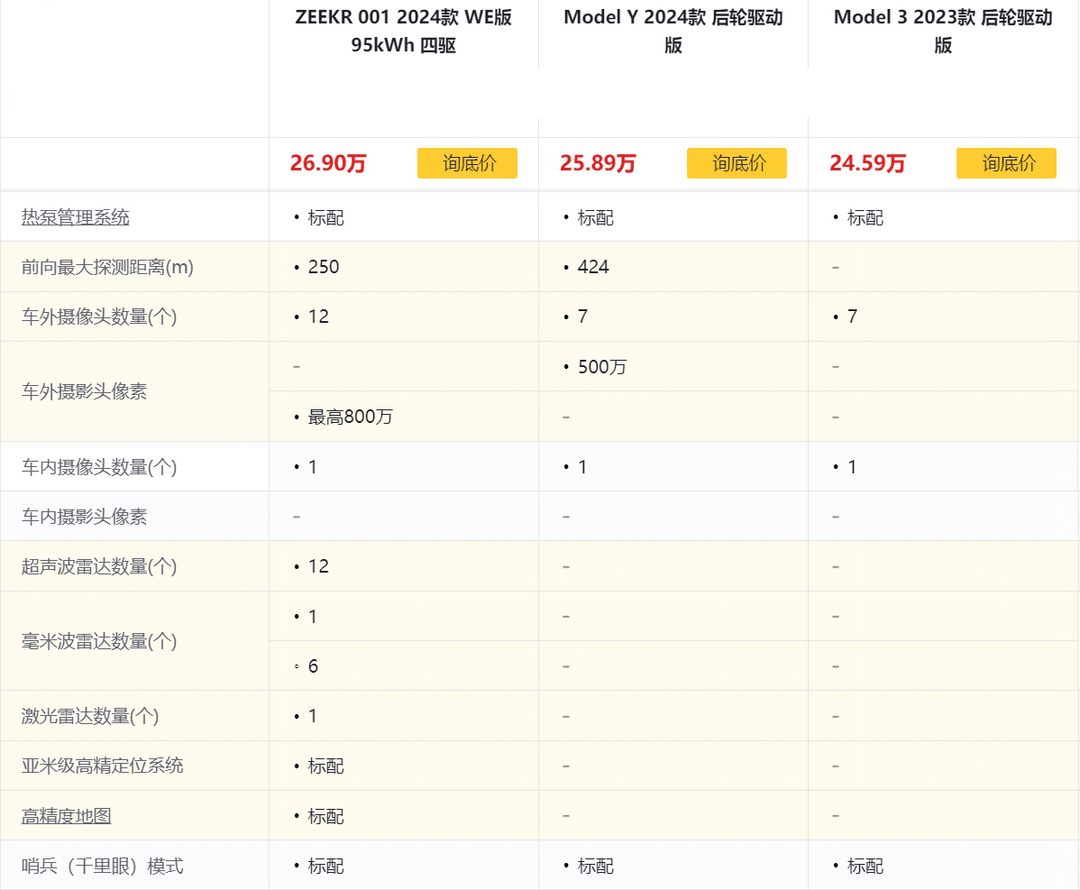Click the 亚米级高精定位系统 row label
The image size is (1080, 890).
tap(103, 766)
